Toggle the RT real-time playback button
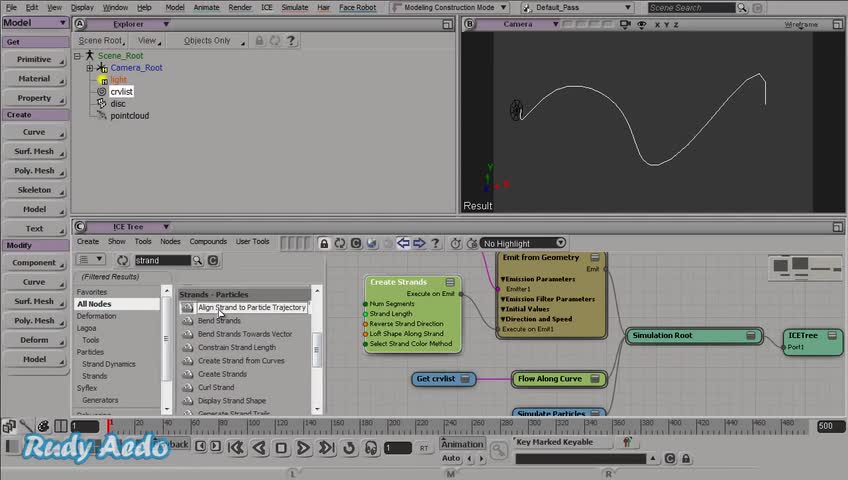The height and width of the screenshot is (480, 848). 424,448
